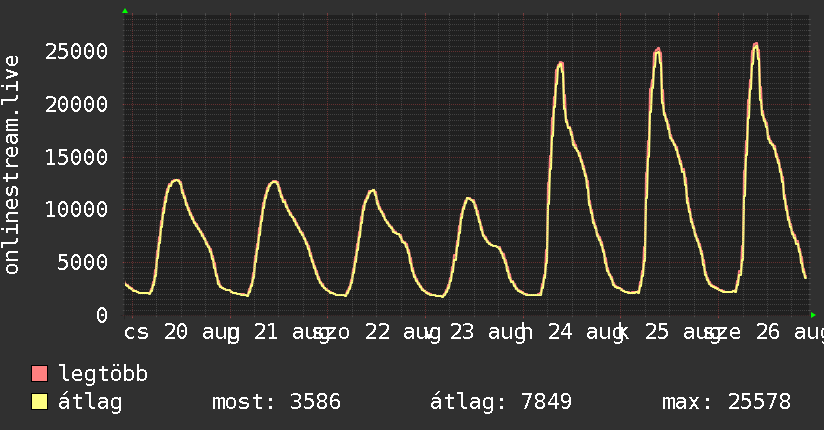Click the '20 aug' date label
The image size is (824, 430).
[201, 332]
